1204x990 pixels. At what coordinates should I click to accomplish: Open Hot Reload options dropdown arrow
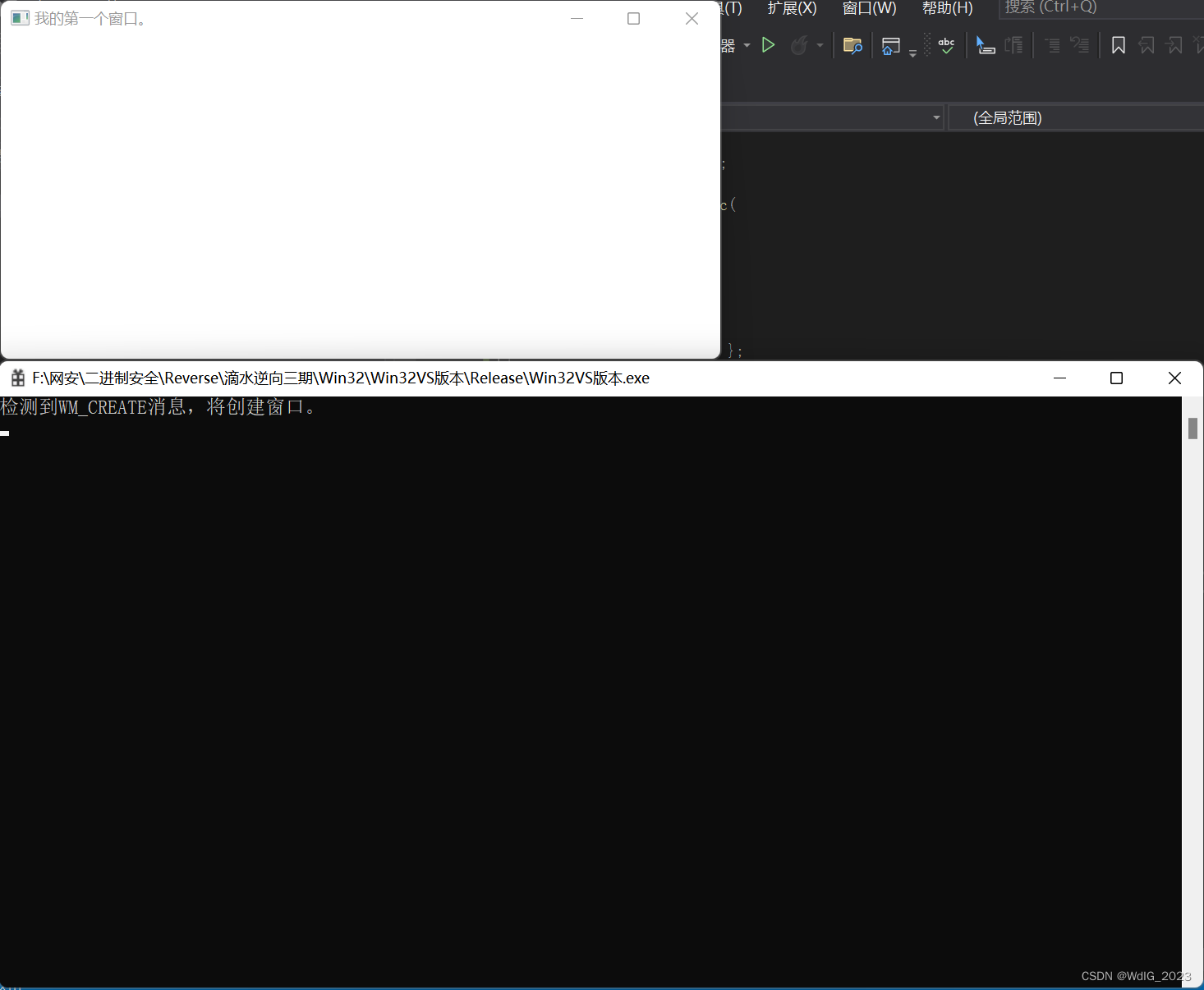coord(820,45)
